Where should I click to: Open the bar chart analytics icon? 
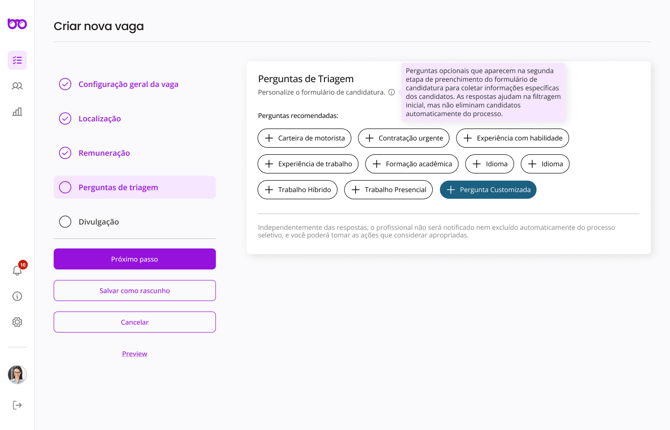pos(17,112)
